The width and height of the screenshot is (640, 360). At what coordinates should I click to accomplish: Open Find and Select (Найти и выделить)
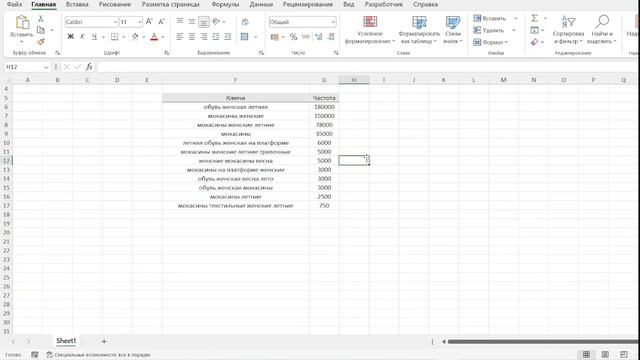[602, 29]
